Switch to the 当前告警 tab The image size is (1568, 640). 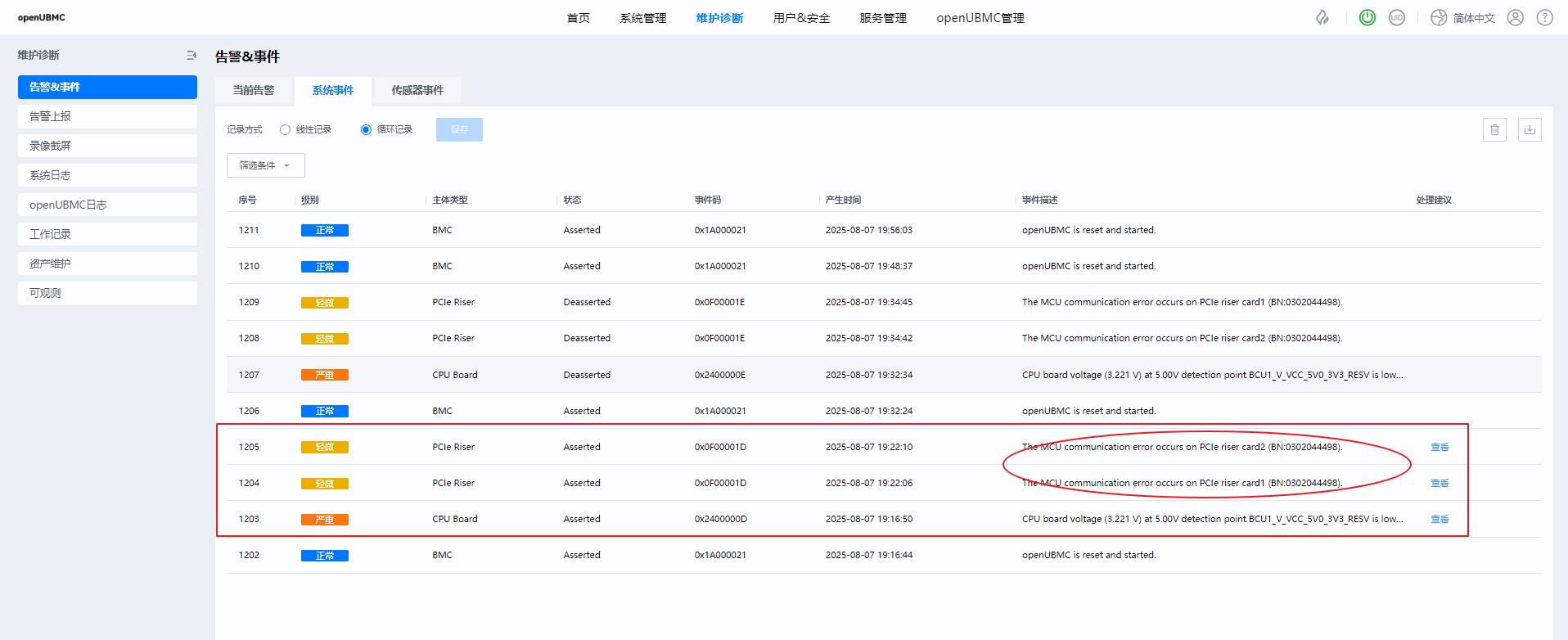coord(254,90)
